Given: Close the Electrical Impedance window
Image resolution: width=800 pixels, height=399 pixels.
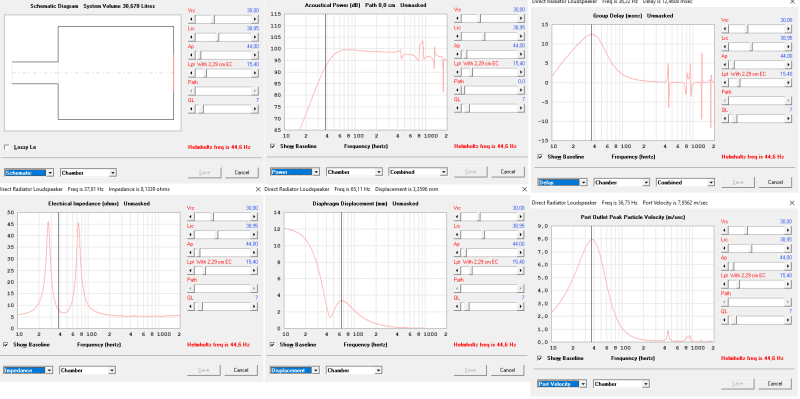Looking at the screenshot, I should (258, 189).
